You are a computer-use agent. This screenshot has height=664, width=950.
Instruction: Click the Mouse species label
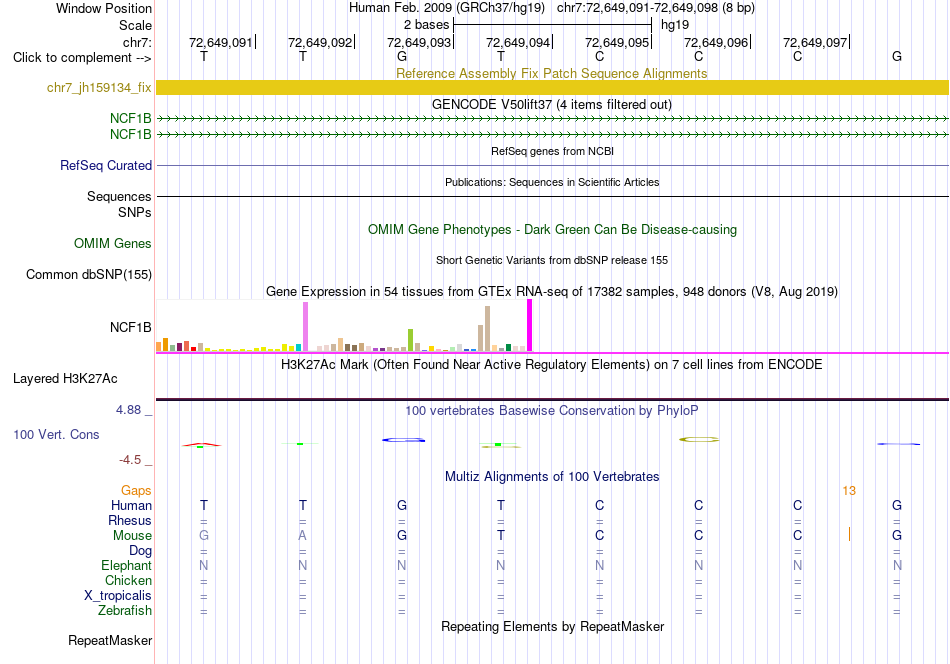(x=132, y=536)
